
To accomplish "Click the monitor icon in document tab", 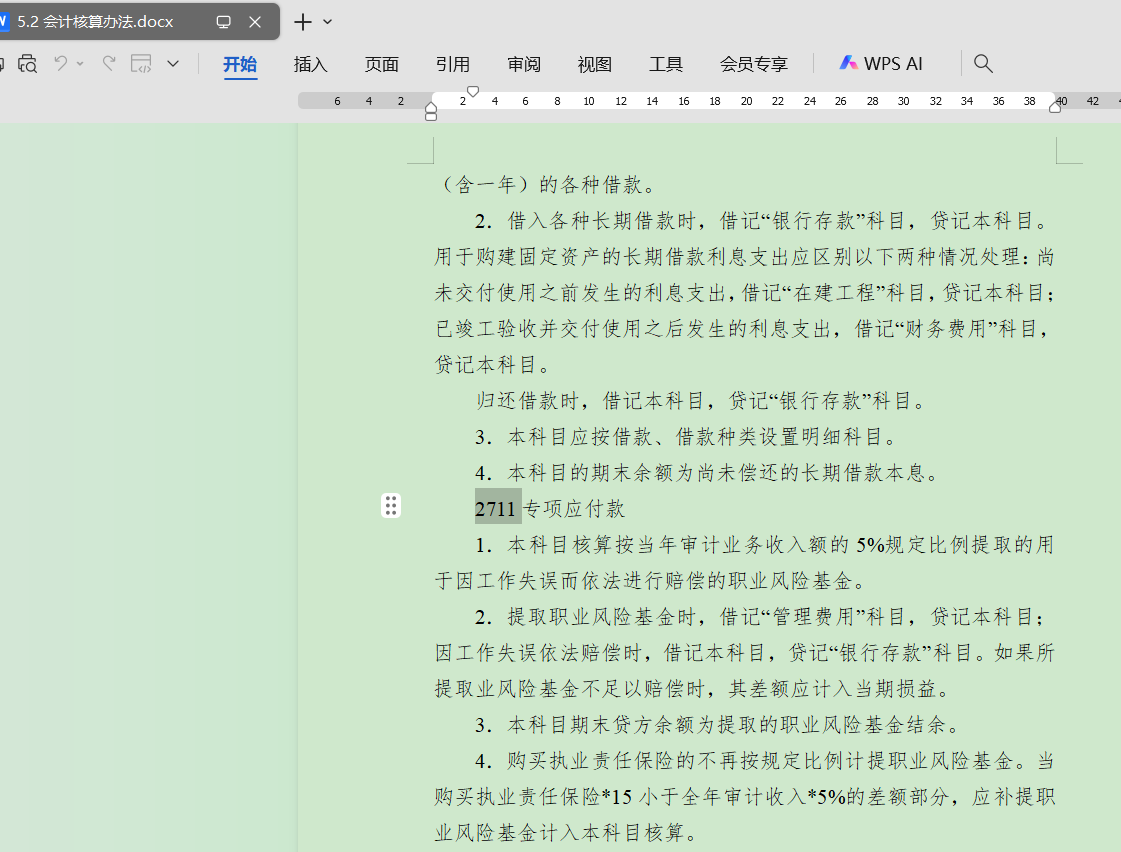I will 224,22.
